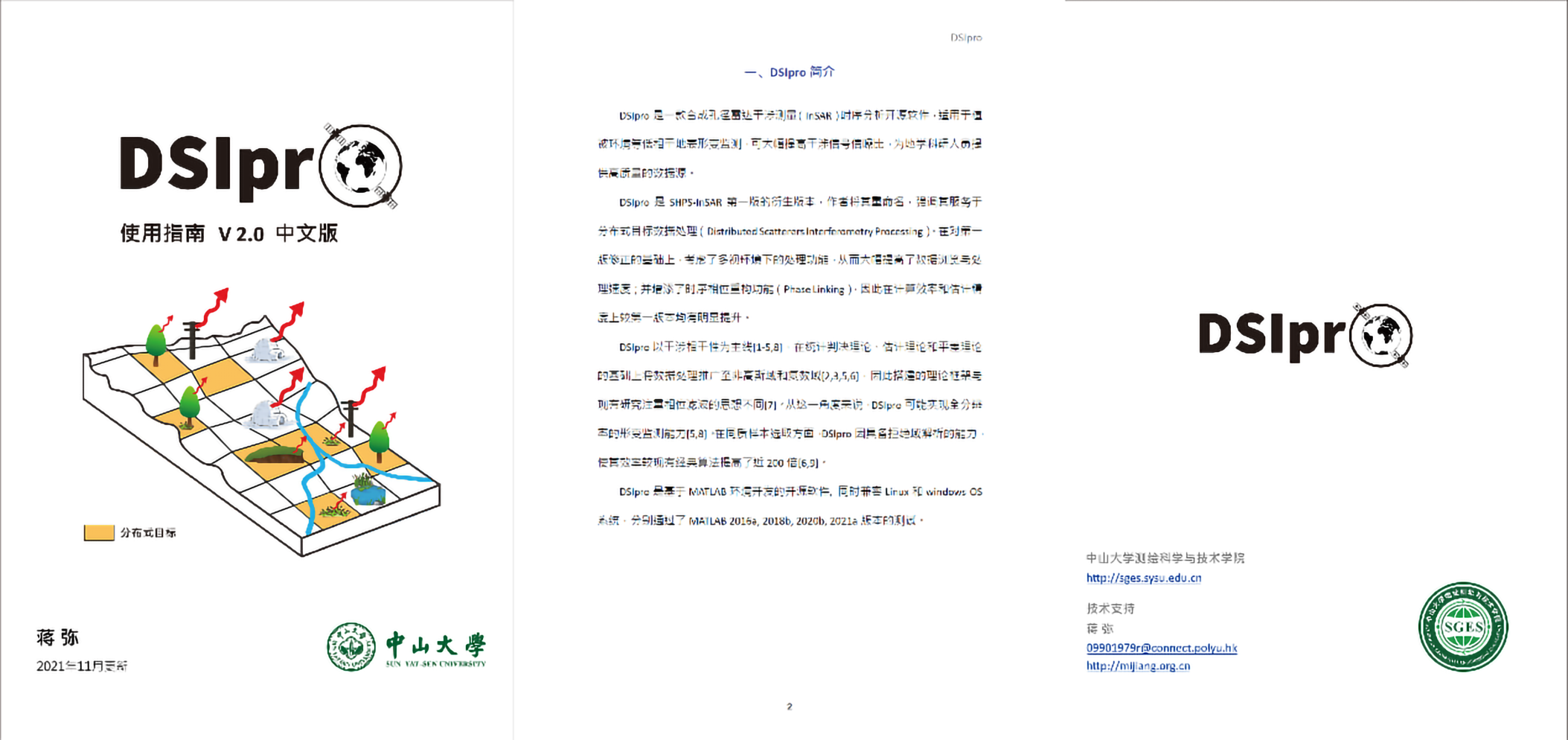Select the 2021年11月更新 date text

pyautogui.click(x=82, y=666)
